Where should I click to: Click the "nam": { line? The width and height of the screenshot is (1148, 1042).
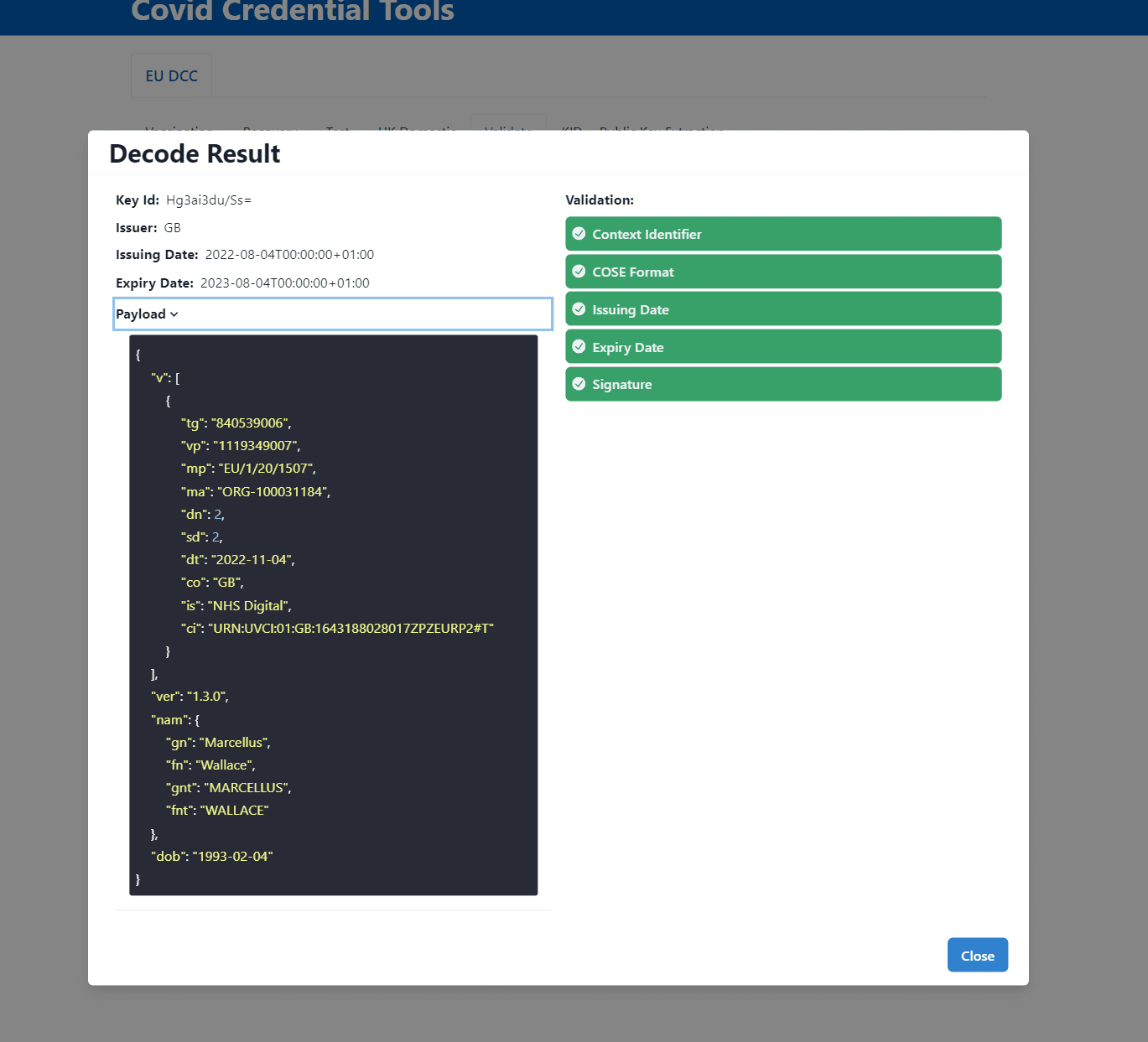[x=175, y=720]
